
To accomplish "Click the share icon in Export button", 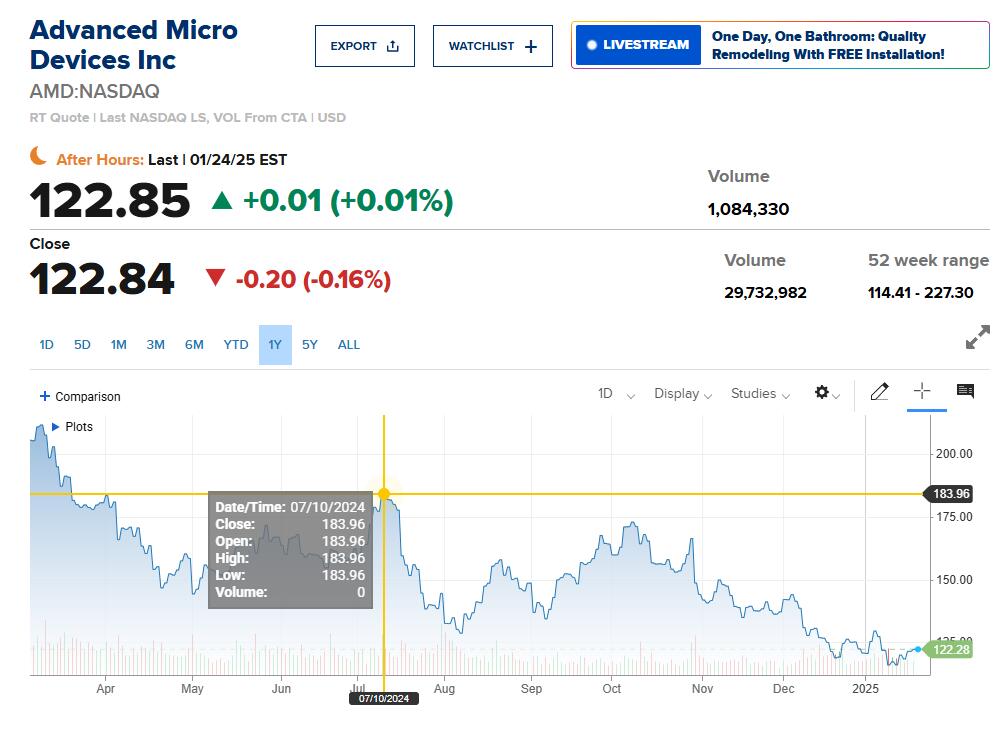I will [392, 46].
